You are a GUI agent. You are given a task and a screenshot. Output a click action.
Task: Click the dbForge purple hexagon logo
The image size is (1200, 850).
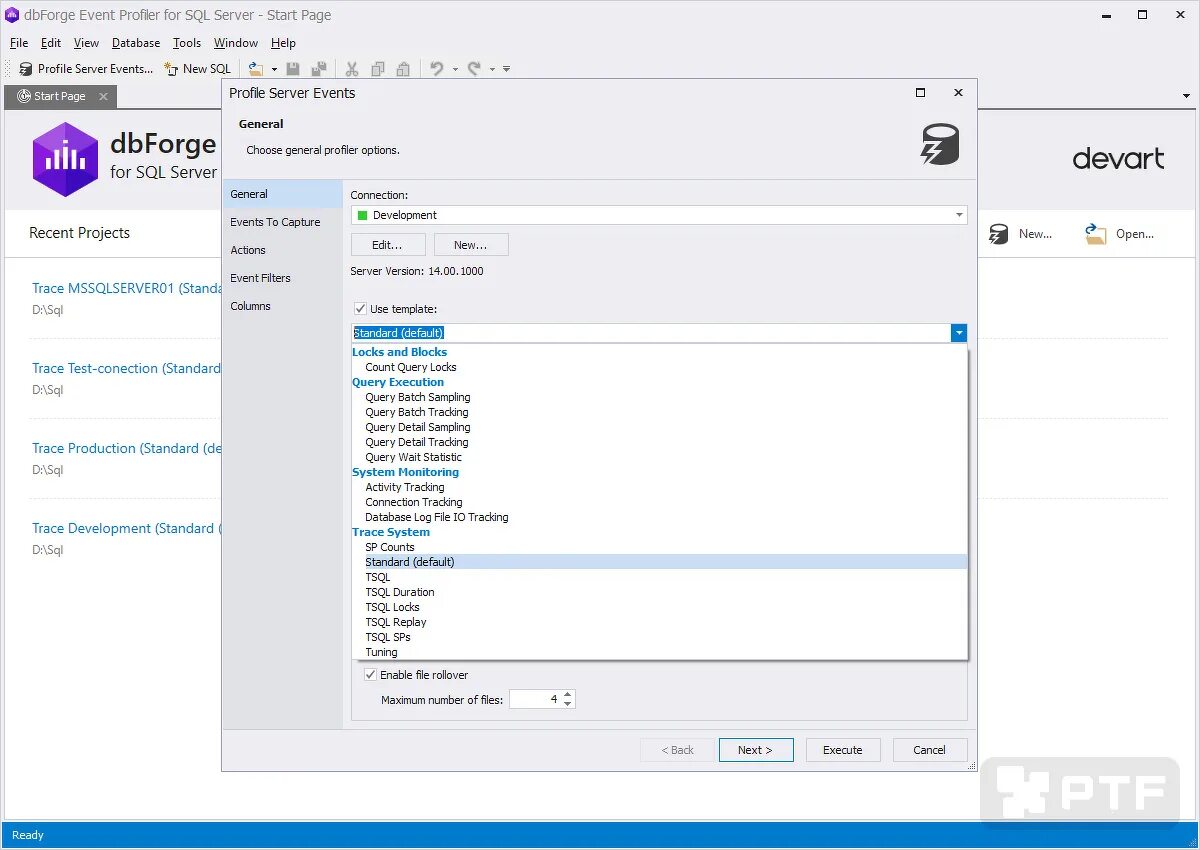65,158
